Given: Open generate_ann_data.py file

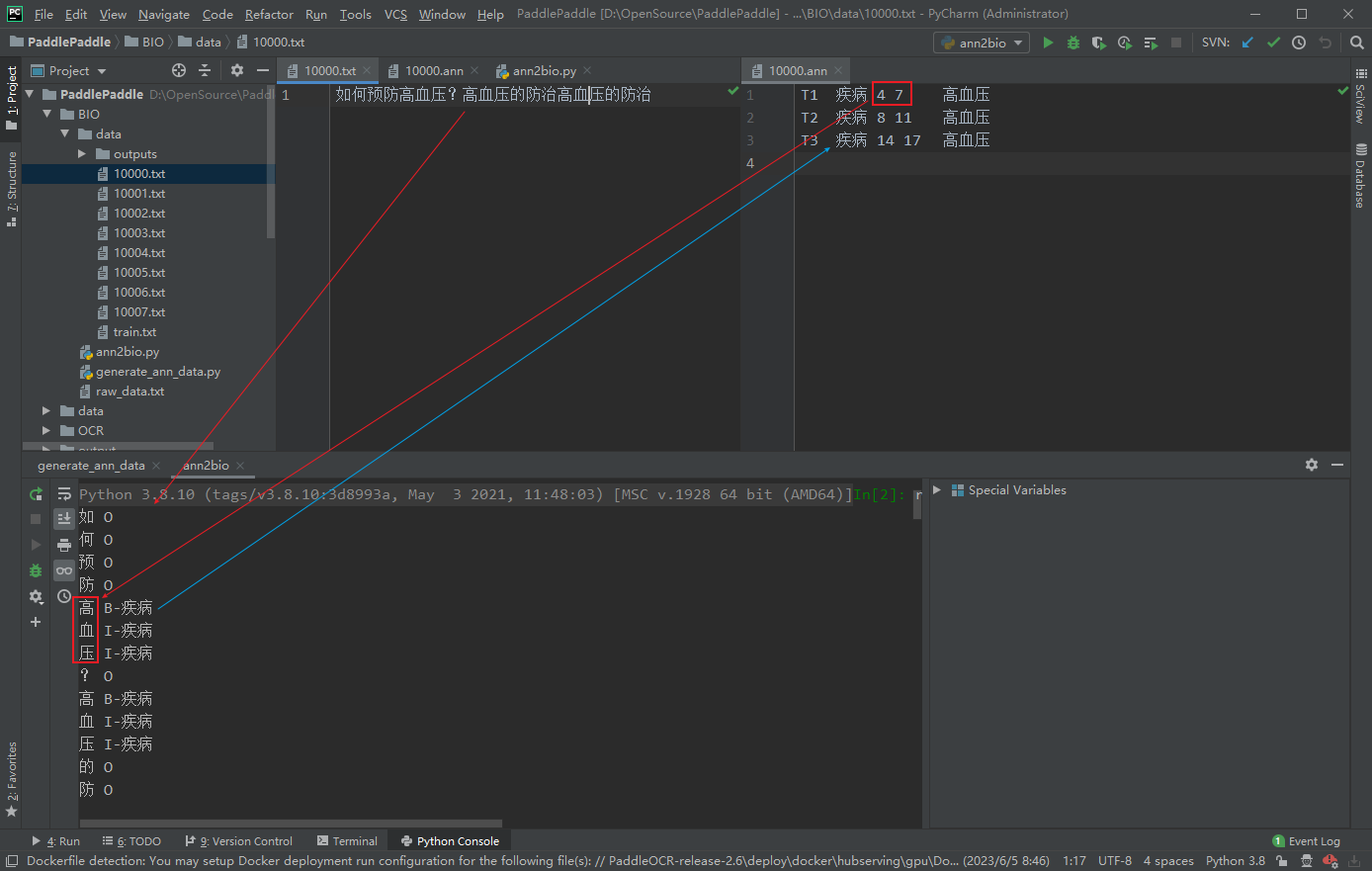Looking at the screenshot, I should click(157, 371).
